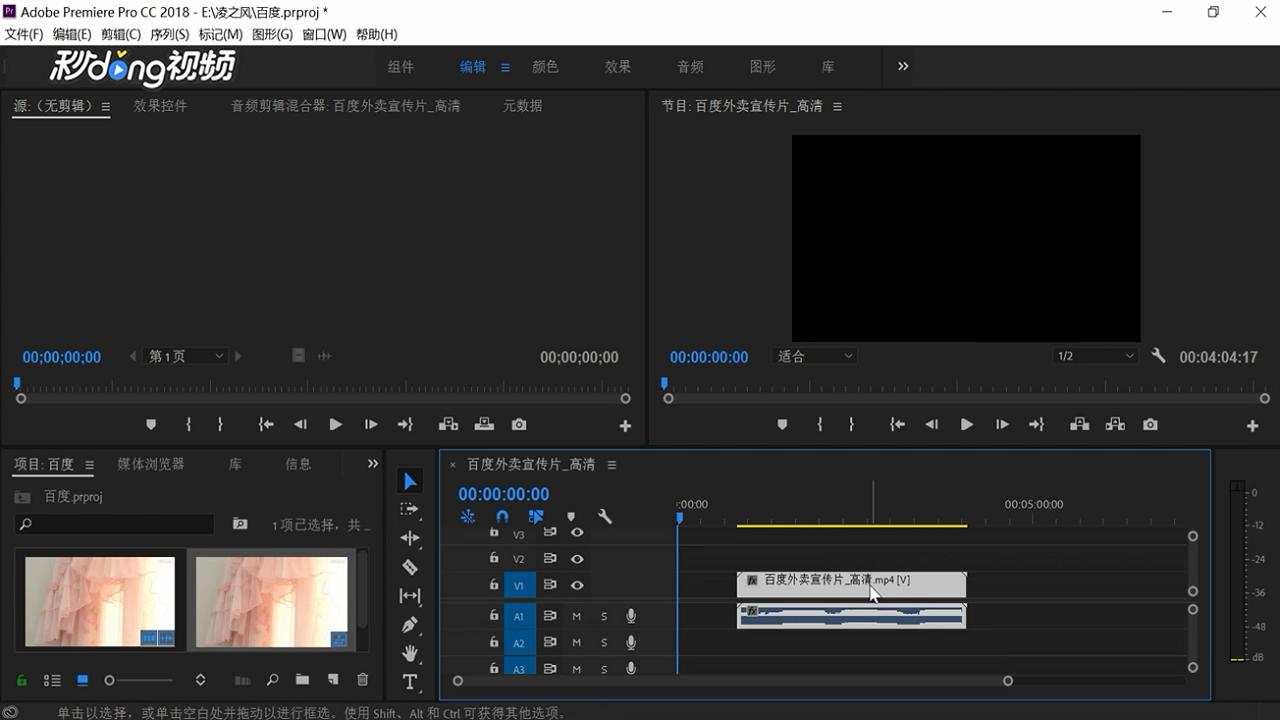1280x720 pixels.
Task: Expand the project panel tab overflow chevrons
Action: (373, 464)
